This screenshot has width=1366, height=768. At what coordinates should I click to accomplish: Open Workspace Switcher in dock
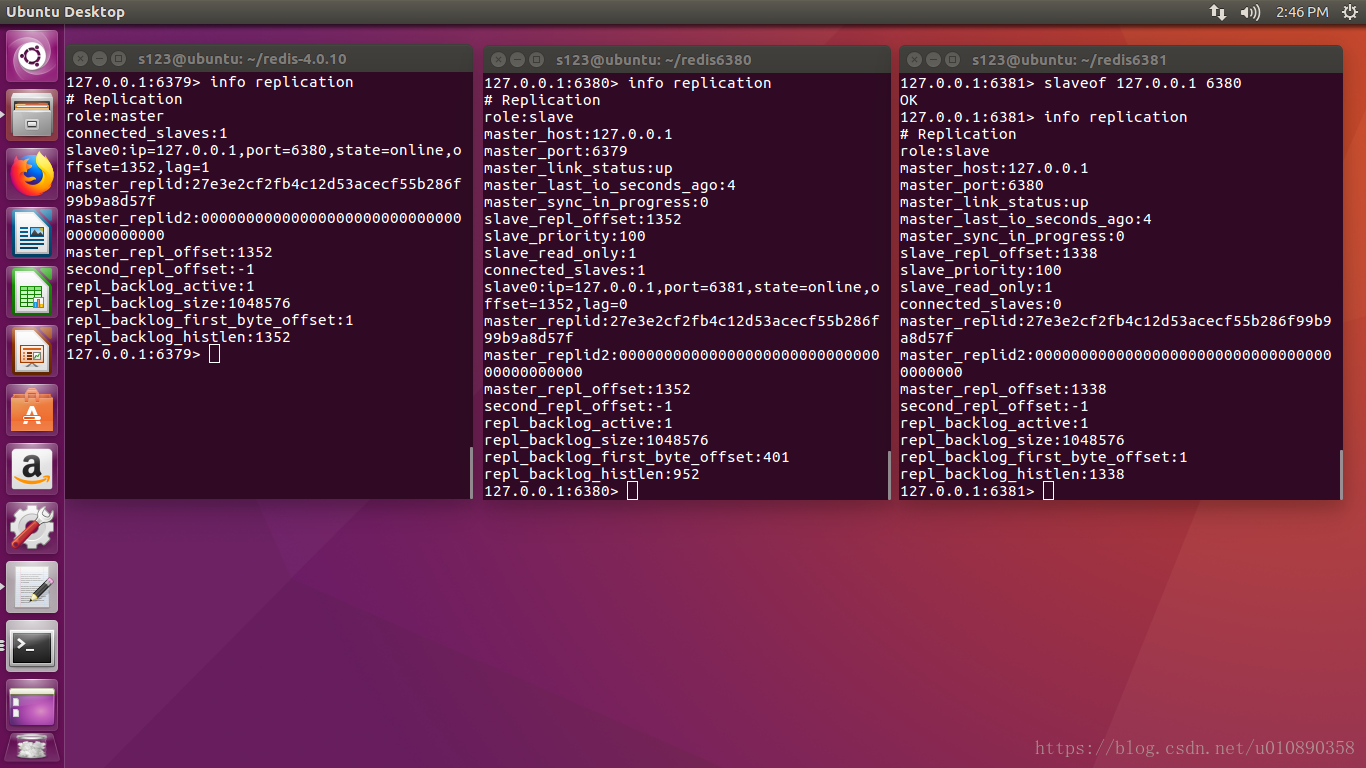[32, 705]
